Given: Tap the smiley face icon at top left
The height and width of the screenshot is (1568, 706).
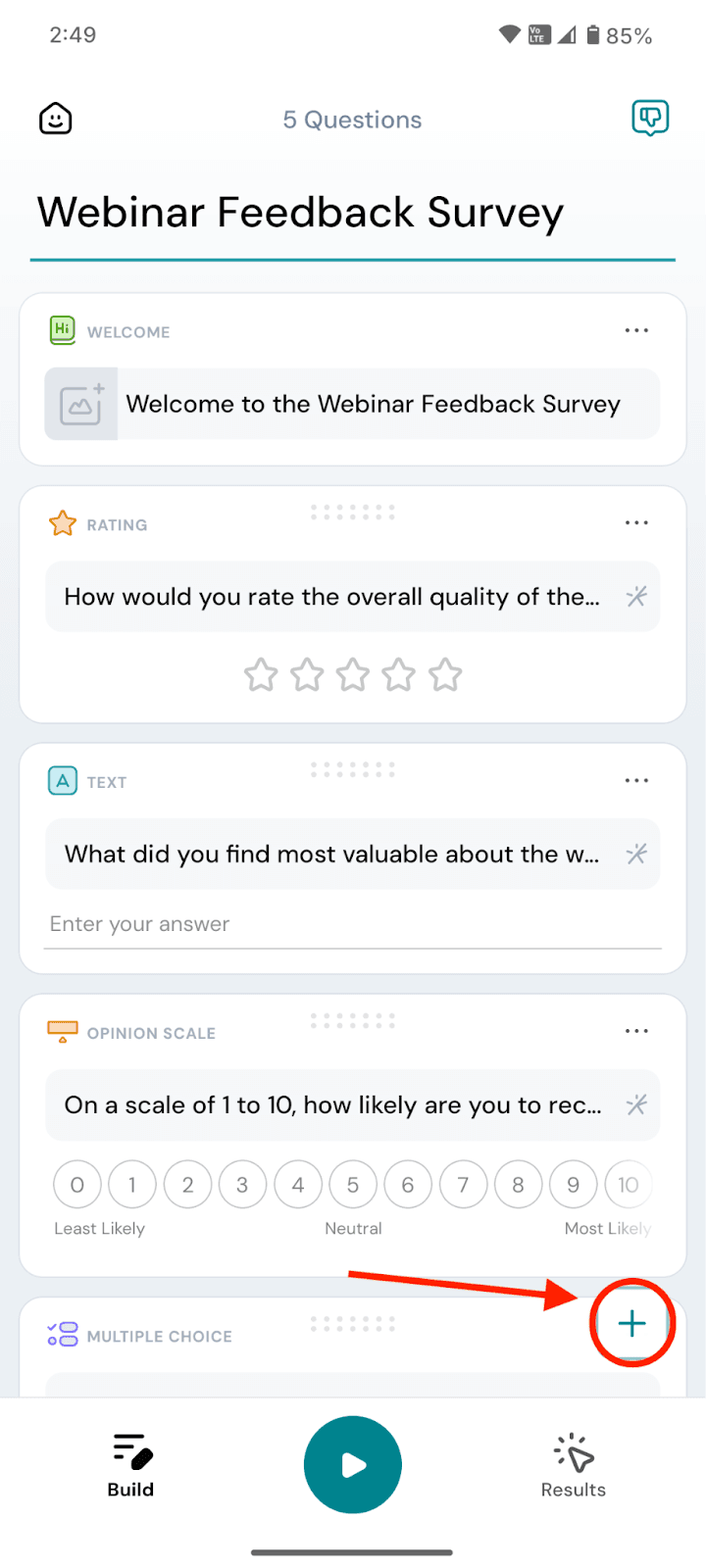Looking at the screenshot, I should (x=56, y=120).
